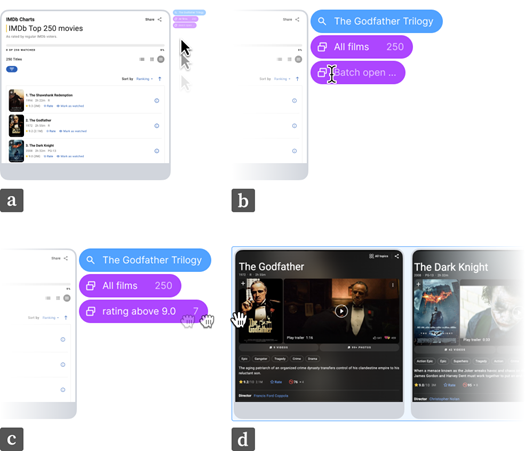Open the Photos button on The Godfather page

[359, 348]
